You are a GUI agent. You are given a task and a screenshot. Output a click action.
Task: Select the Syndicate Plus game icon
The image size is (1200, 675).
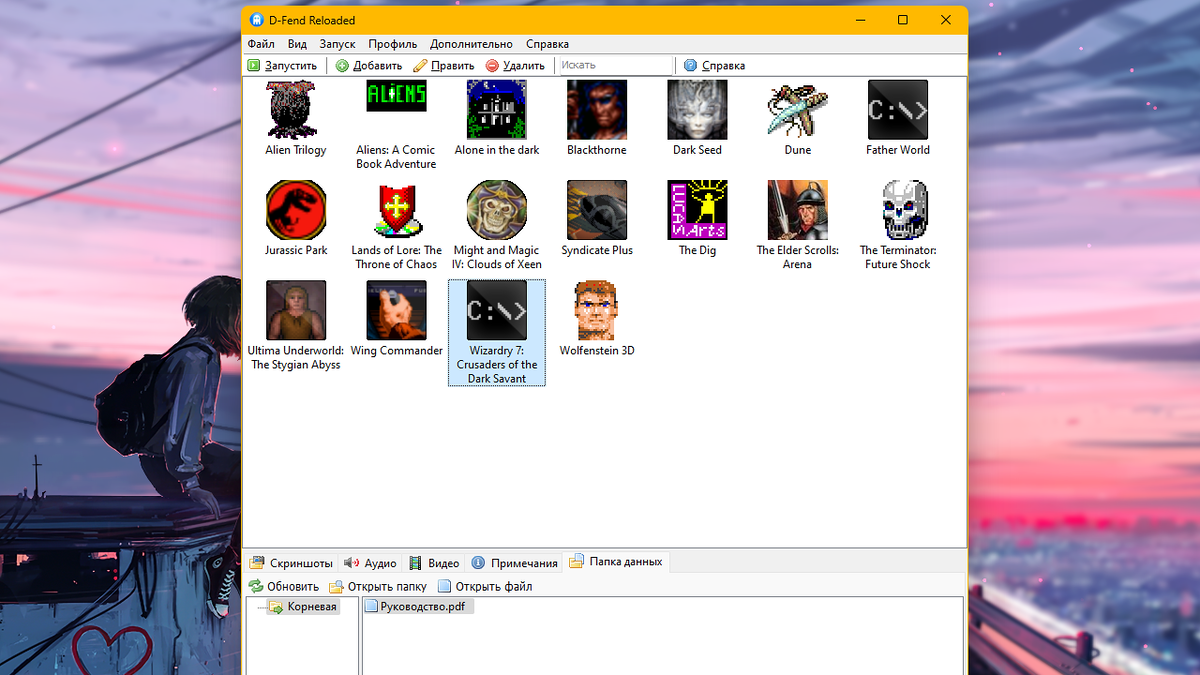[597, 210]
